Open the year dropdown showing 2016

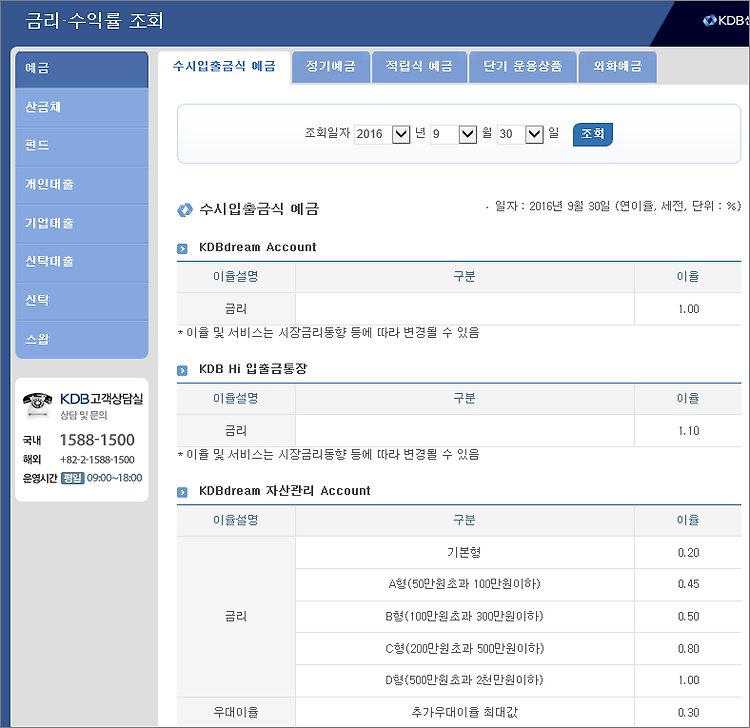382,134
